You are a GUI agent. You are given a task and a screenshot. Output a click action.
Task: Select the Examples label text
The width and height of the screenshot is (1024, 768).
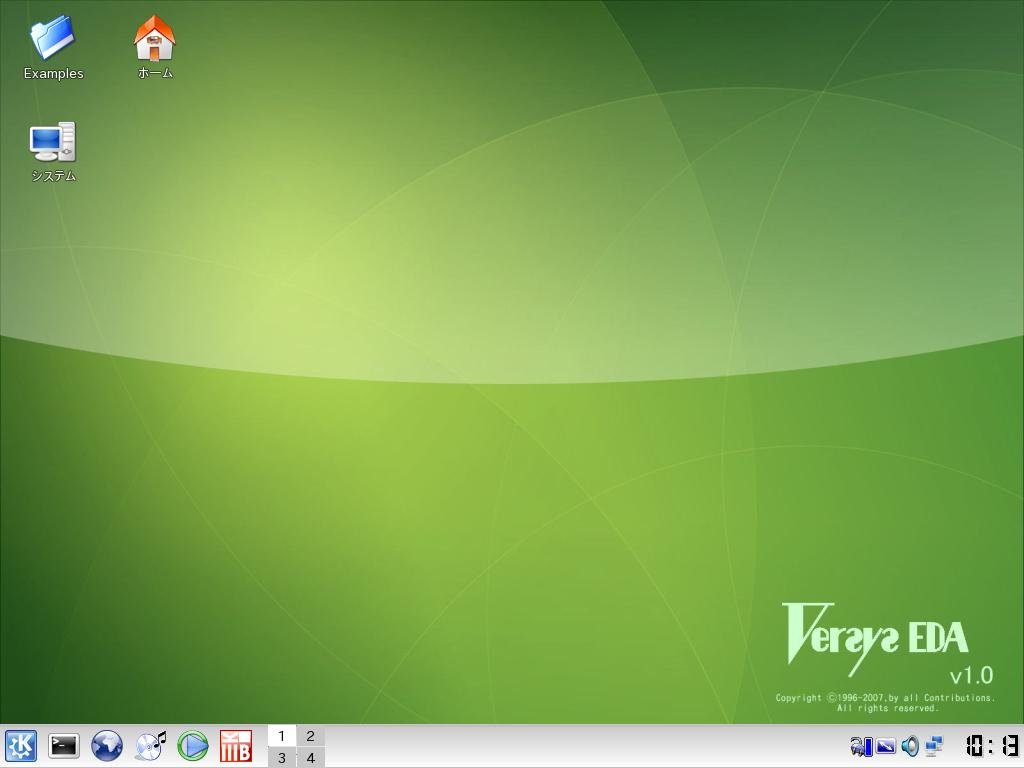[x=54, y=74]
